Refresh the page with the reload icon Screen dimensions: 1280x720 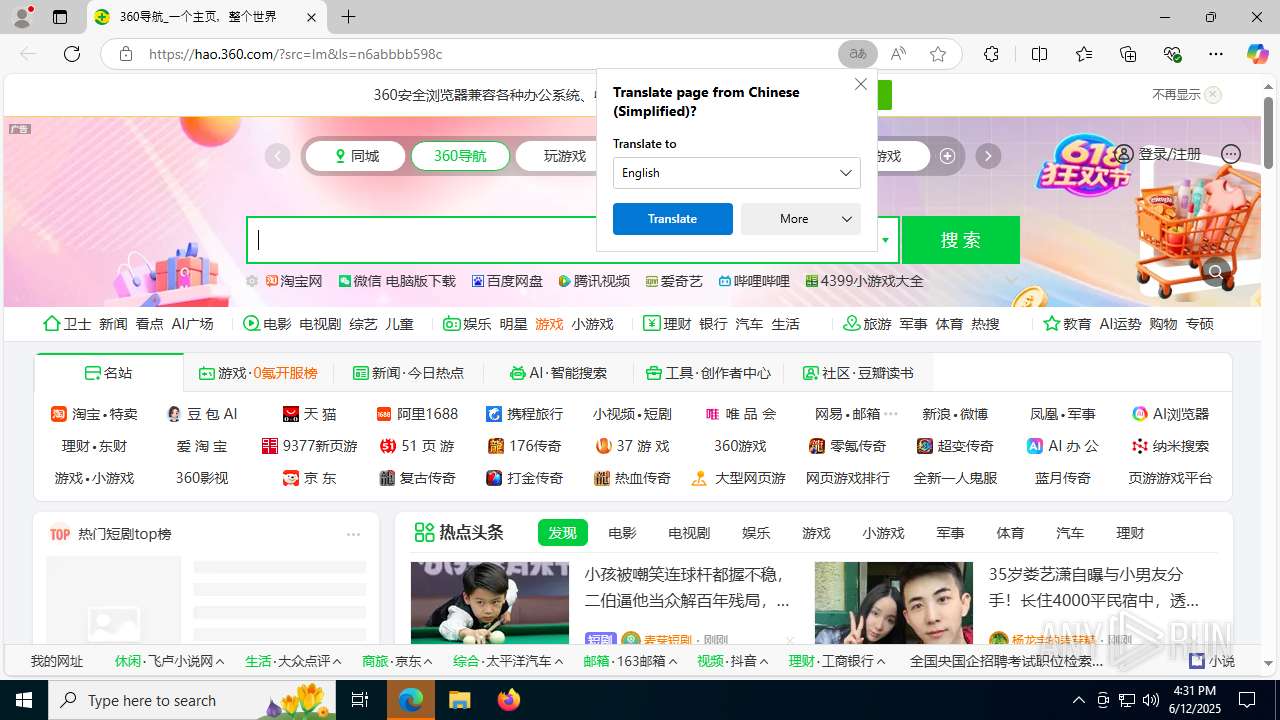[x=72, y=54]
